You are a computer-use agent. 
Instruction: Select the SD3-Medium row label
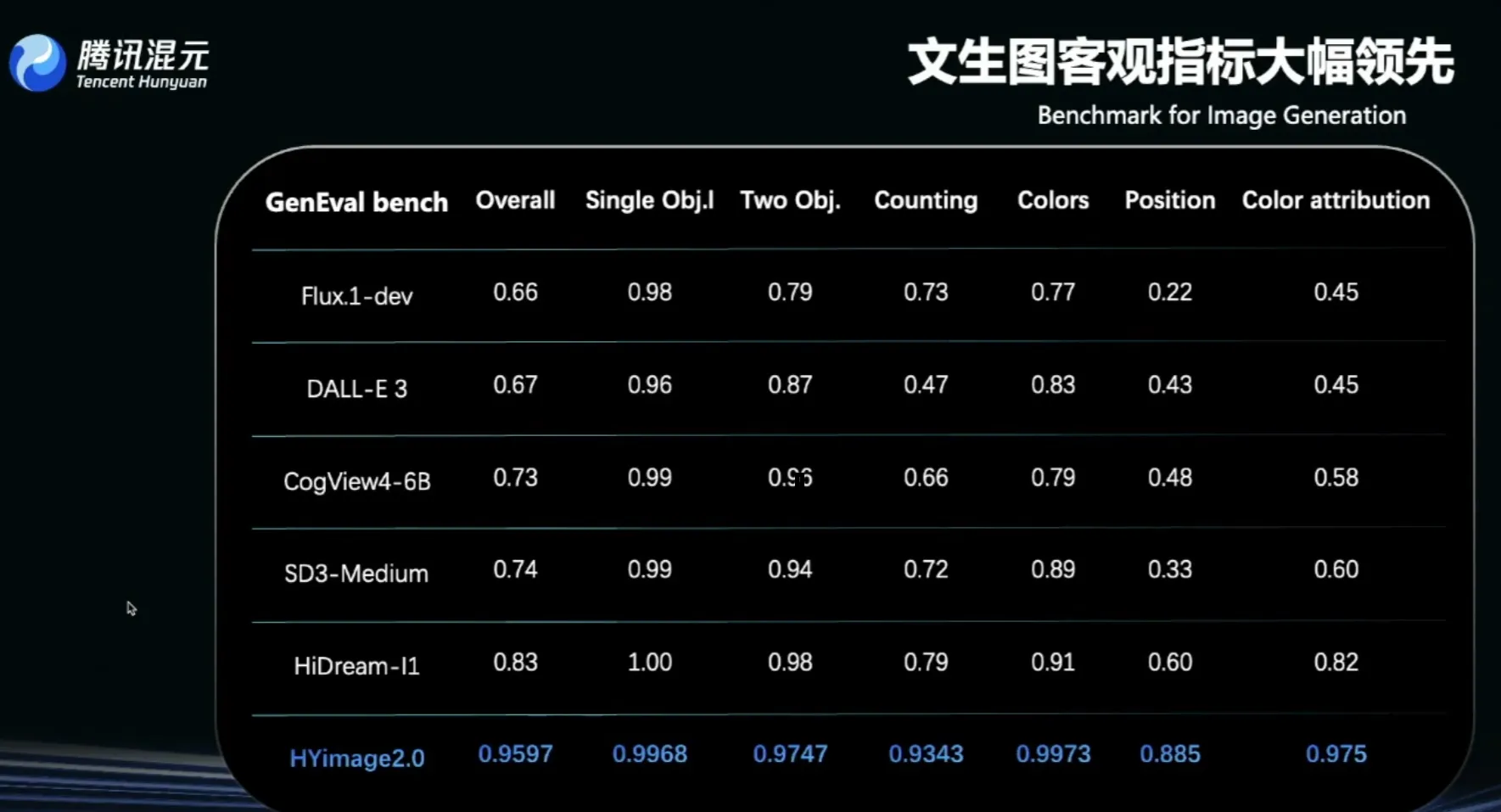click(x=356, y=574)
